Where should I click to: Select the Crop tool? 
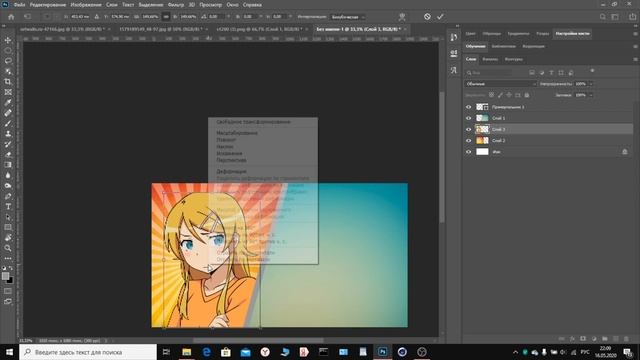8,82
